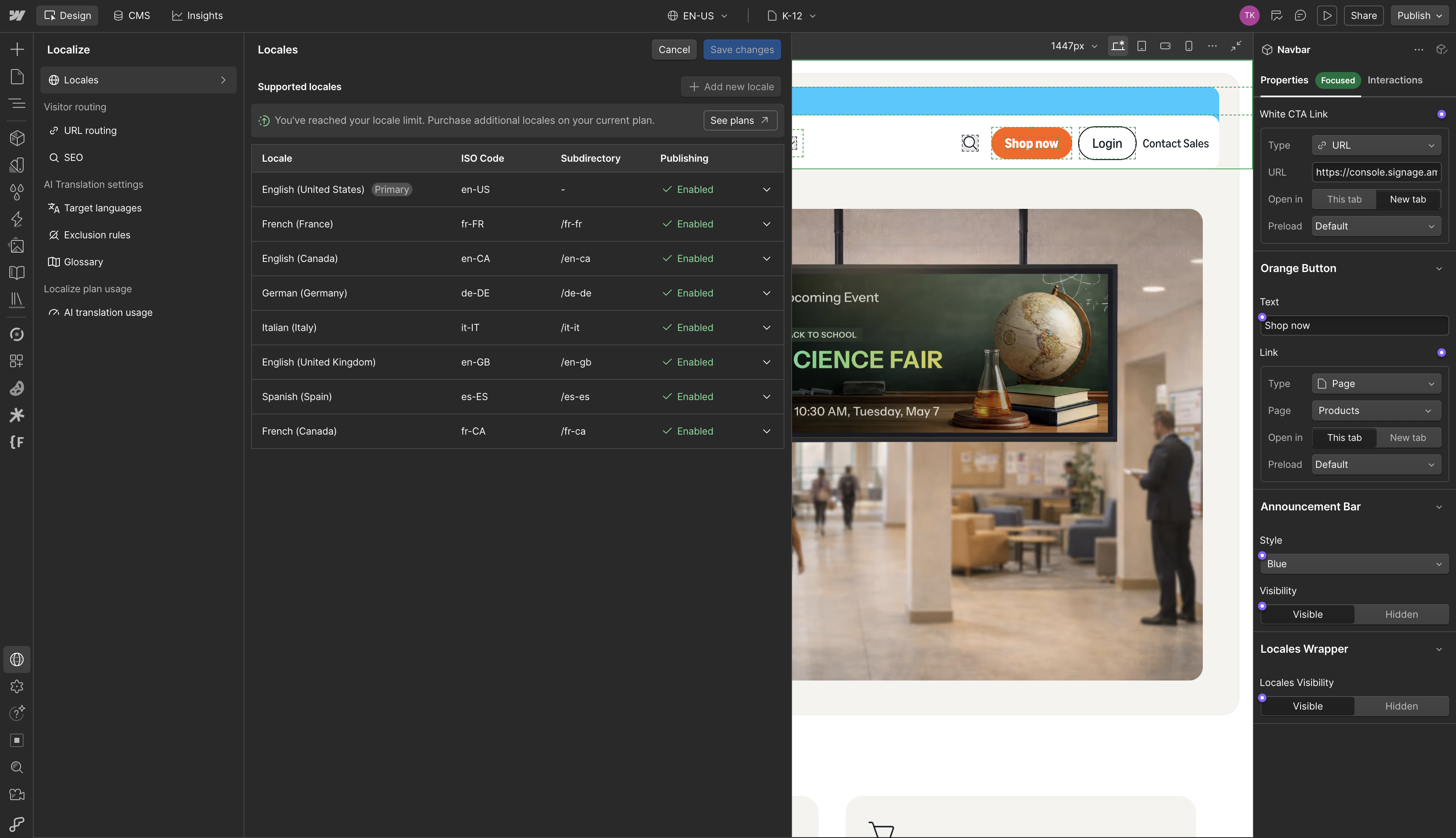Image resolution: width=1456 pixels, height=838 pixels.
Task: Switch to the Design mode tab
Action: pos(67,16)
